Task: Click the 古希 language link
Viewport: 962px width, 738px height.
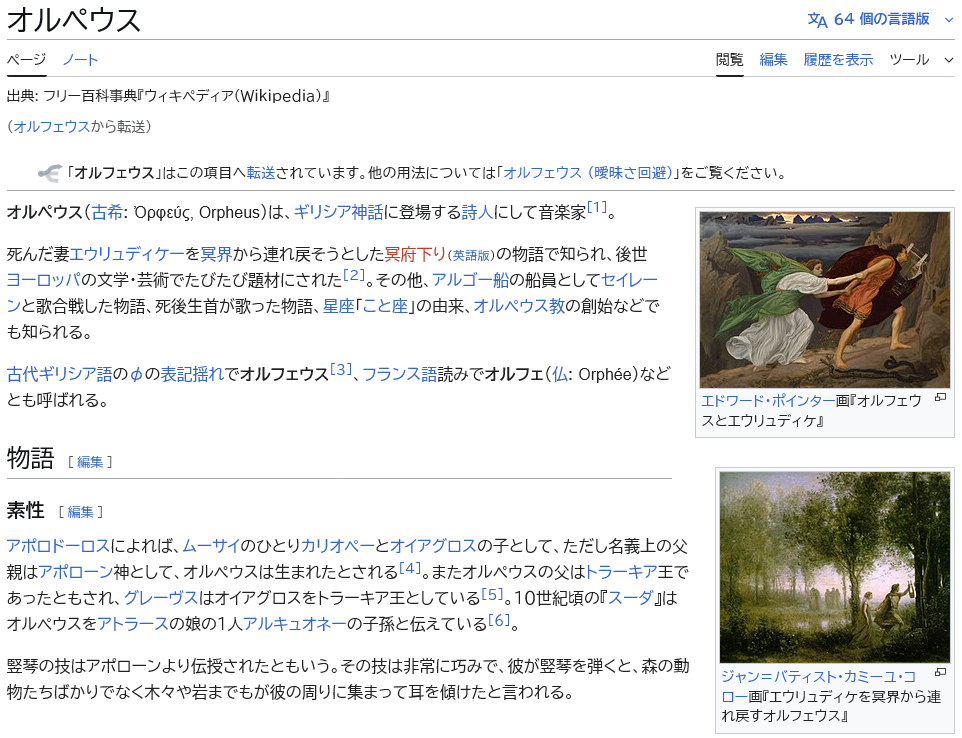Action: 107,212
